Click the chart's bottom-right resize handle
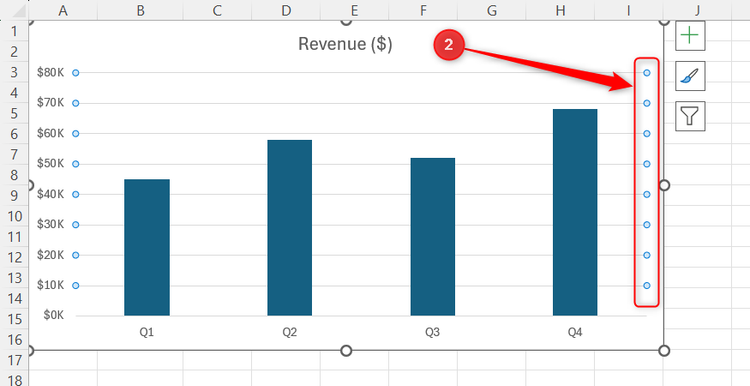 tap(664, 351)
